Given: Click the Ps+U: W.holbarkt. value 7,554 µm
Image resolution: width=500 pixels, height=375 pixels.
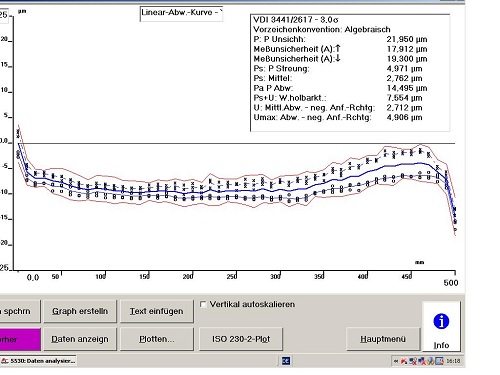Looking at the screenshot, I should coord(404,98).
